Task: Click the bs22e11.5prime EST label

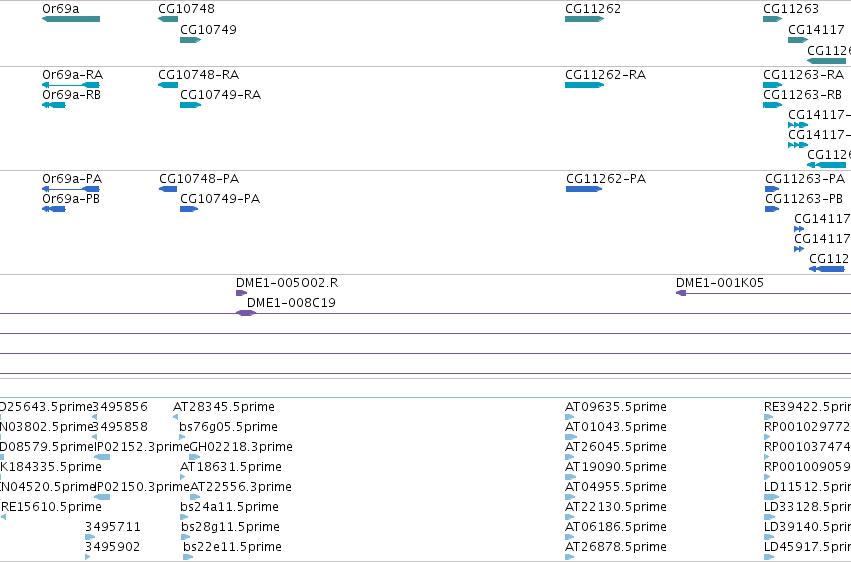Action: 232,546
